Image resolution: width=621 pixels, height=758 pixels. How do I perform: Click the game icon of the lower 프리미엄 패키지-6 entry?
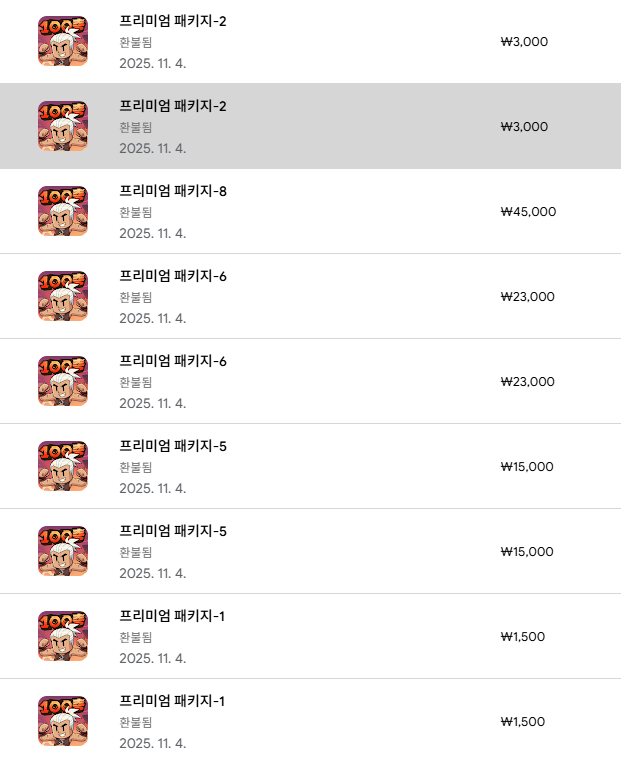click(x=63, y=381)
